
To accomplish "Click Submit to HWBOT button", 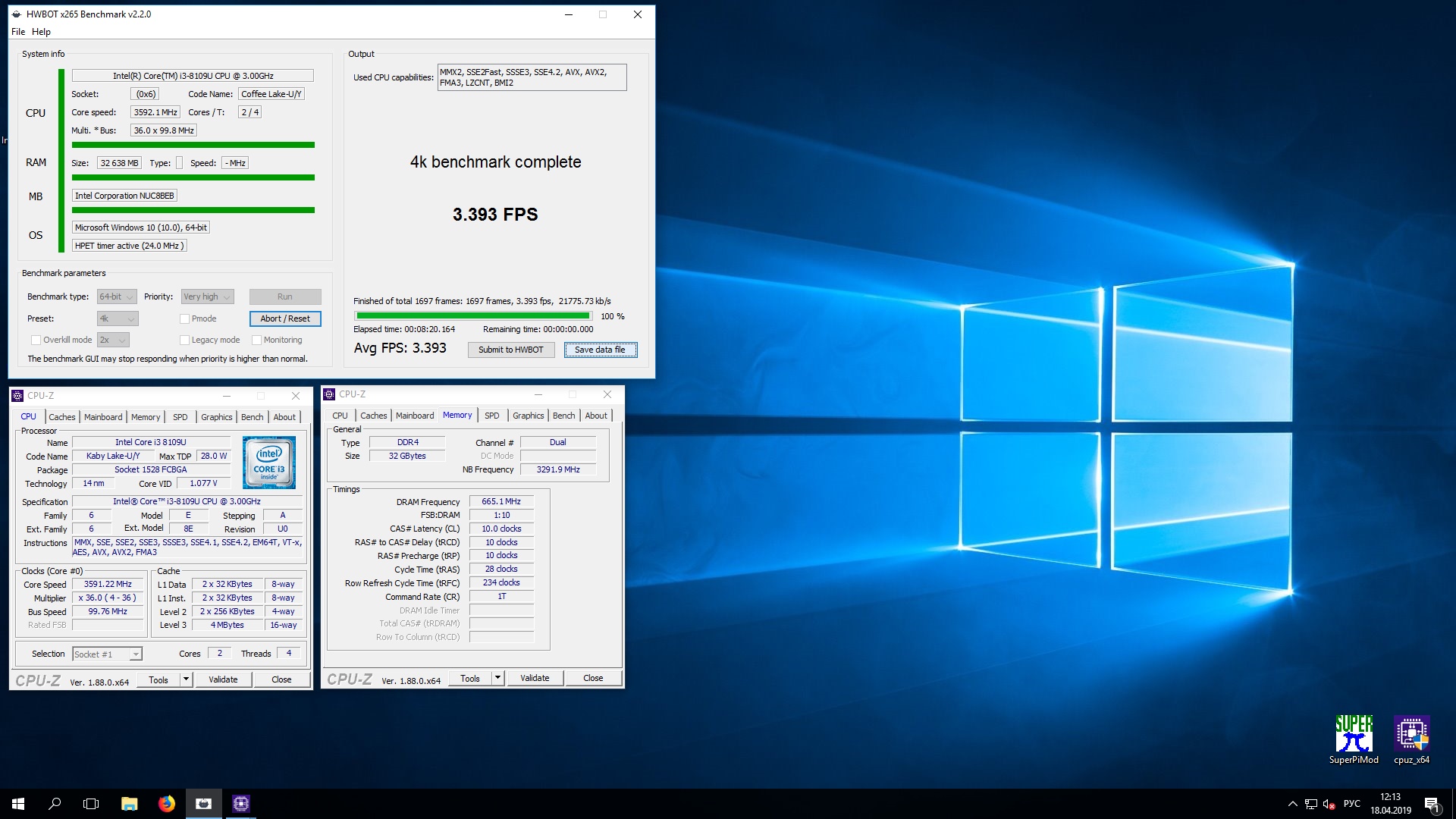I will [511, 350].
